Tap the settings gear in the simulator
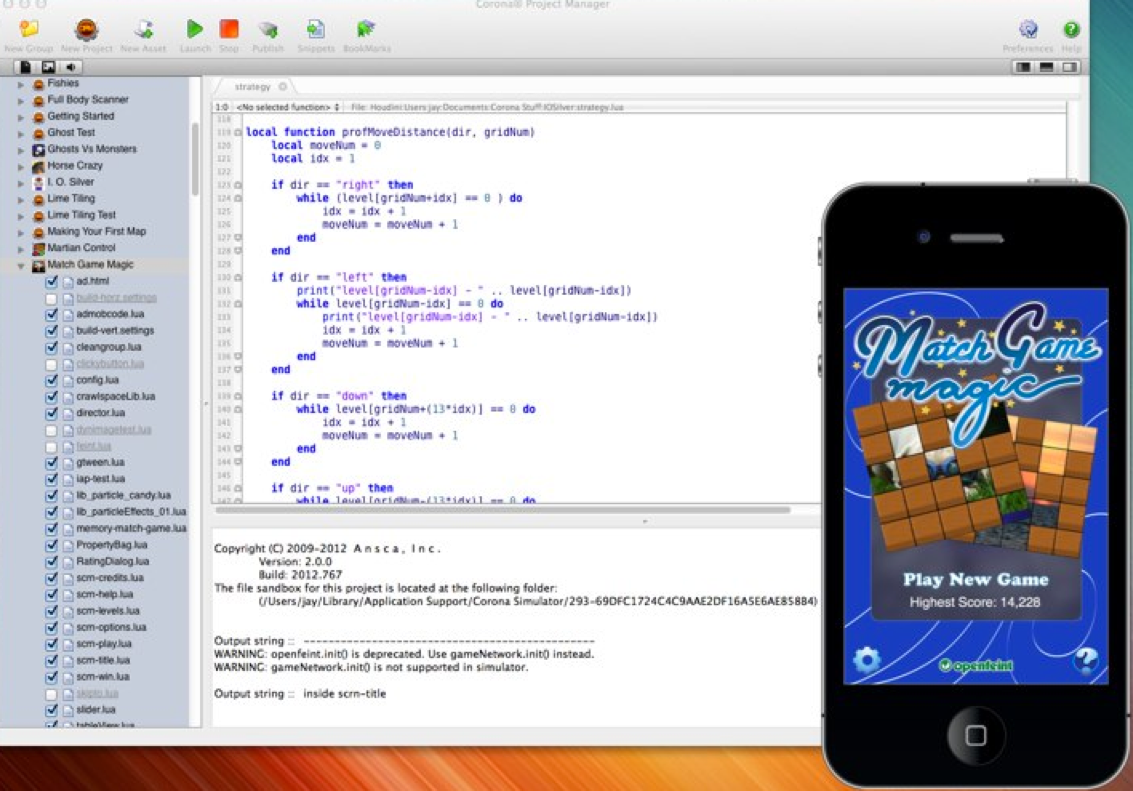Image resolution: width=1133 pixels, height=791 pixels. pyautogui.click(x=866, y=660)
